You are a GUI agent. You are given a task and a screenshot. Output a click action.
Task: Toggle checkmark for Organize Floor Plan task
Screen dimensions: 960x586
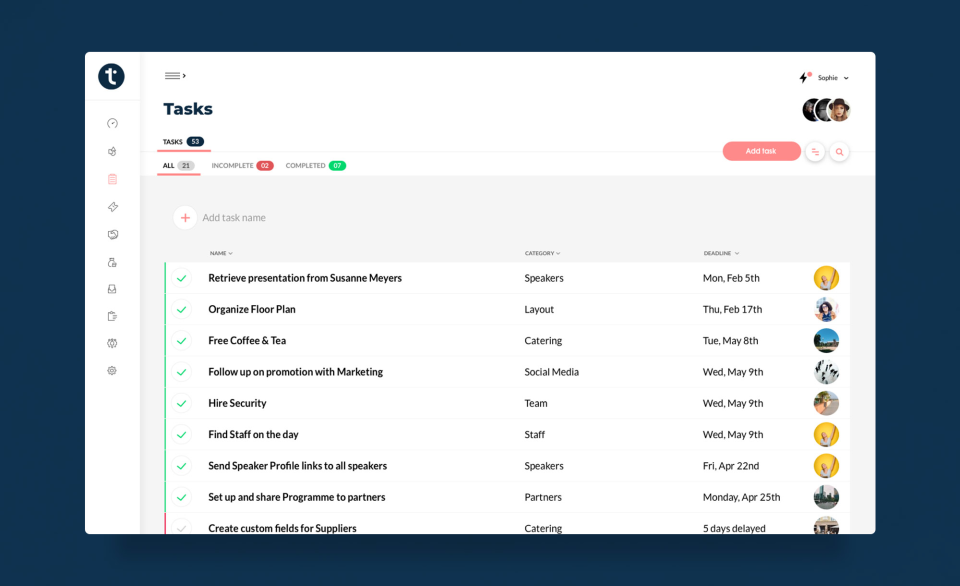181,310
